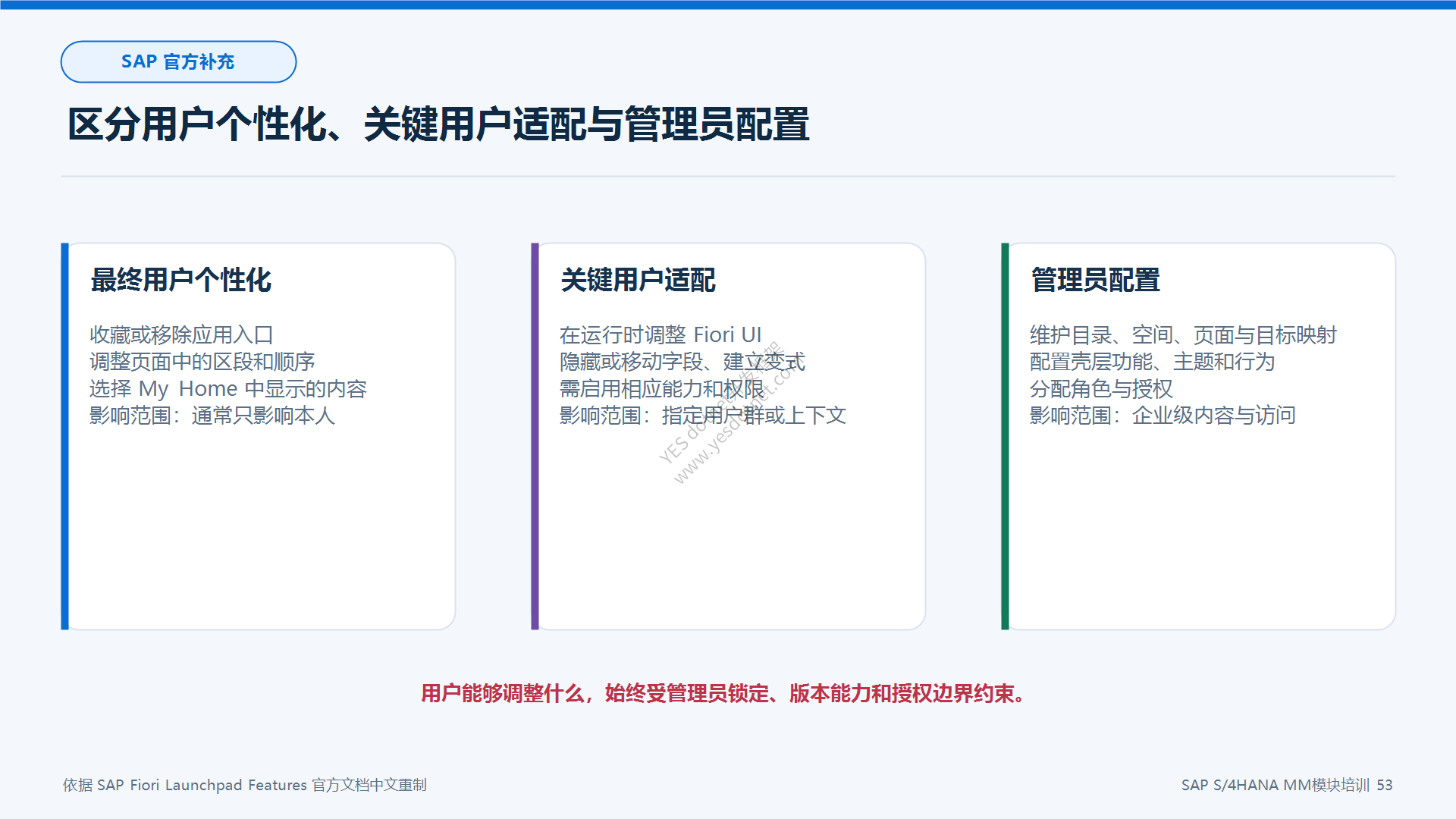
Task: Click the line '分配角色与授权'
Action: pos(1101,389)
